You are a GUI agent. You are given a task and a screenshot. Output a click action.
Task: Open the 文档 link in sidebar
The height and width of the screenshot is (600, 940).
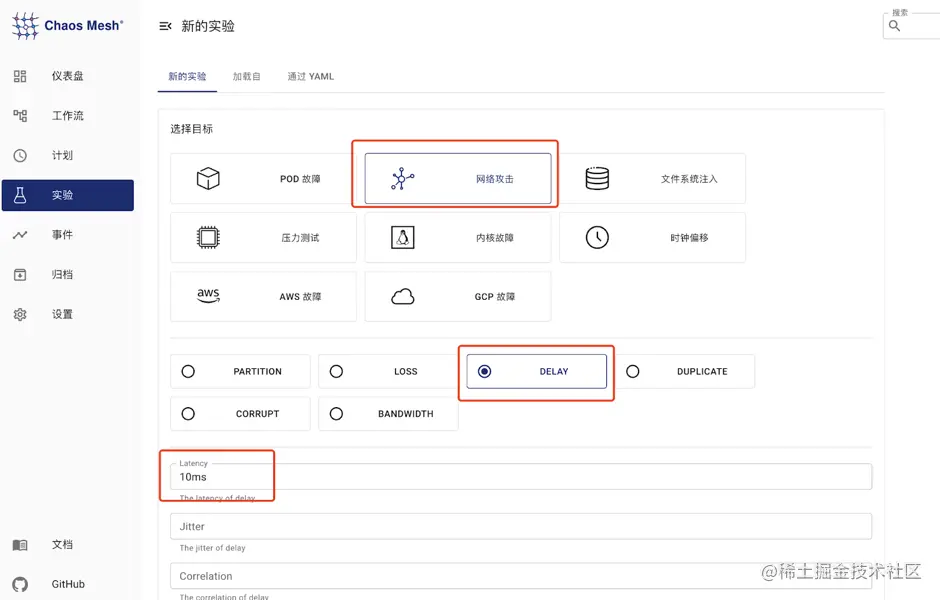68,544
